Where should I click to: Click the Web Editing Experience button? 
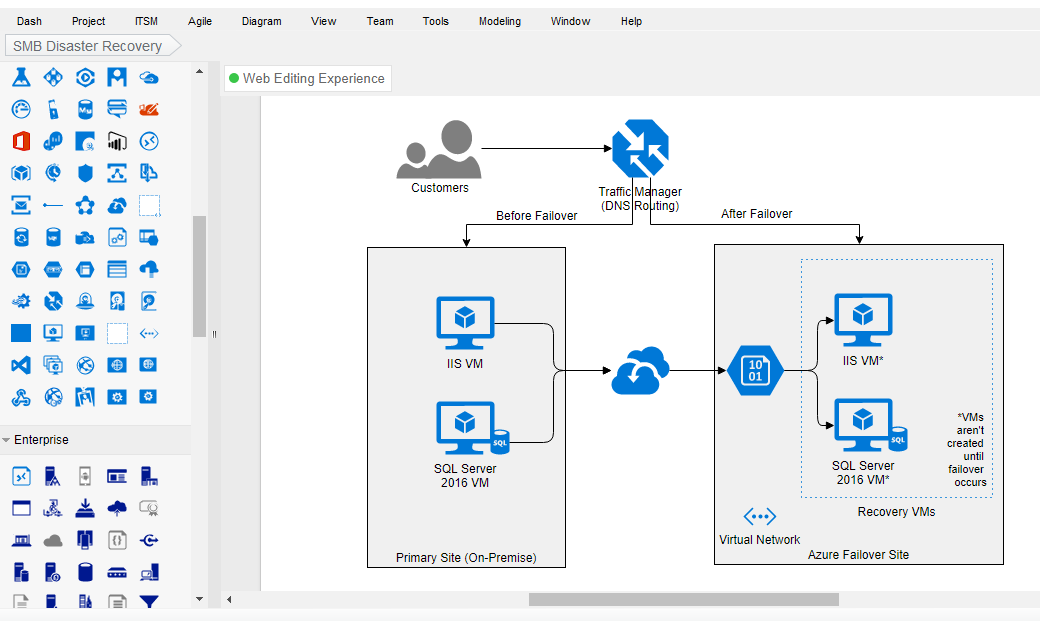tap(307, 79)
